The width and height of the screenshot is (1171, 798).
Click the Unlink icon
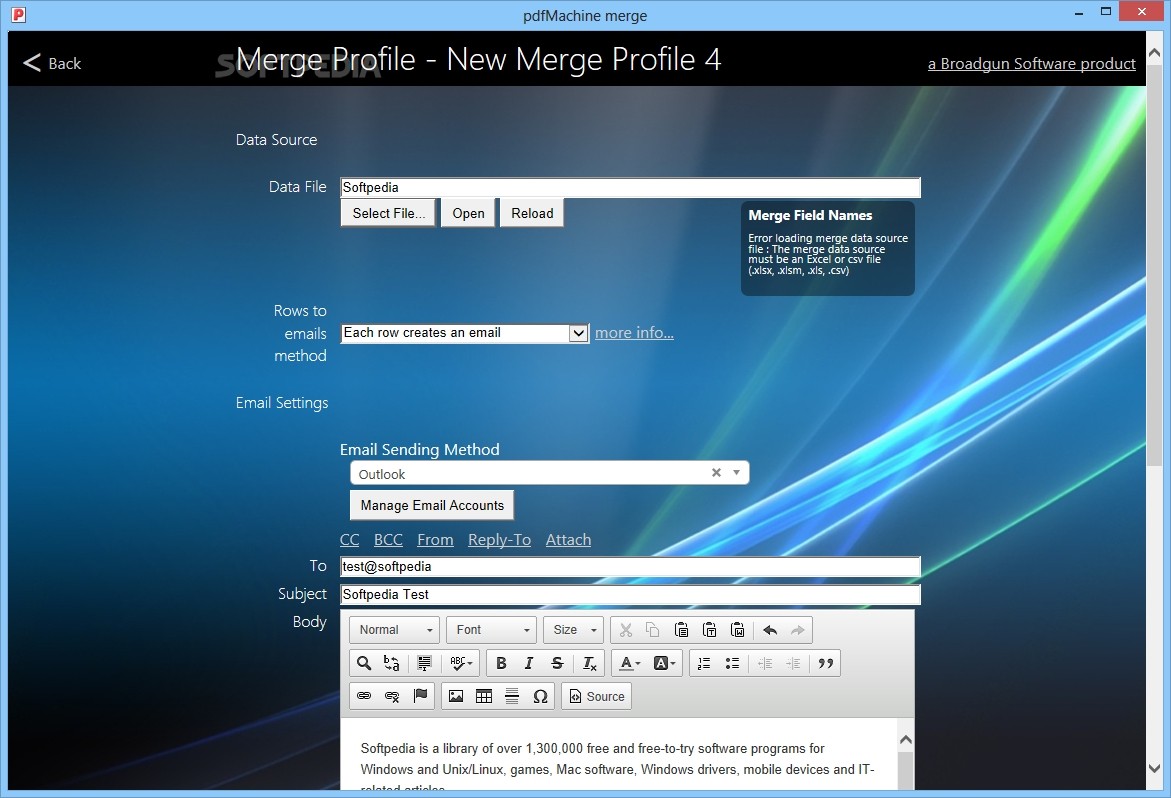click(392, 696)
